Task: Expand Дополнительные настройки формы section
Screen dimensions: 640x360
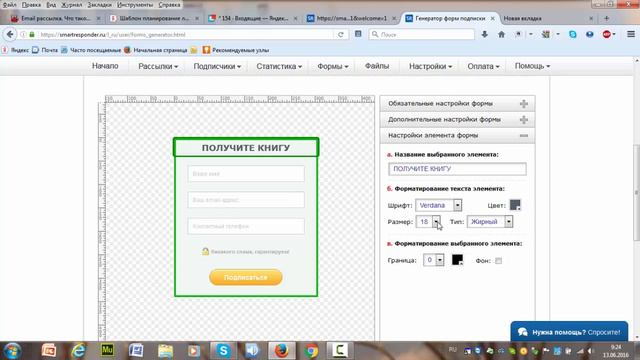Action: [x=457, y=120]
